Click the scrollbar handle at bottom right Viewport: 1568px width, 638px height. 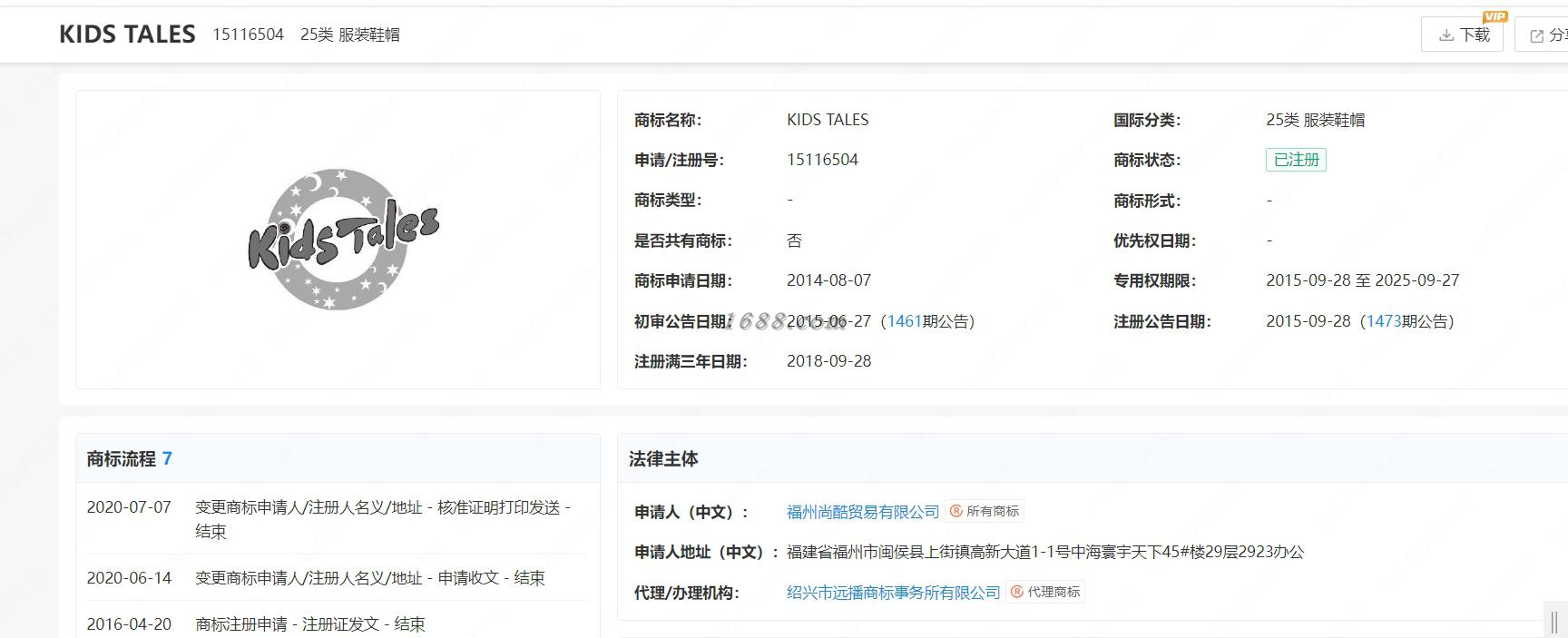point(1554,621)
